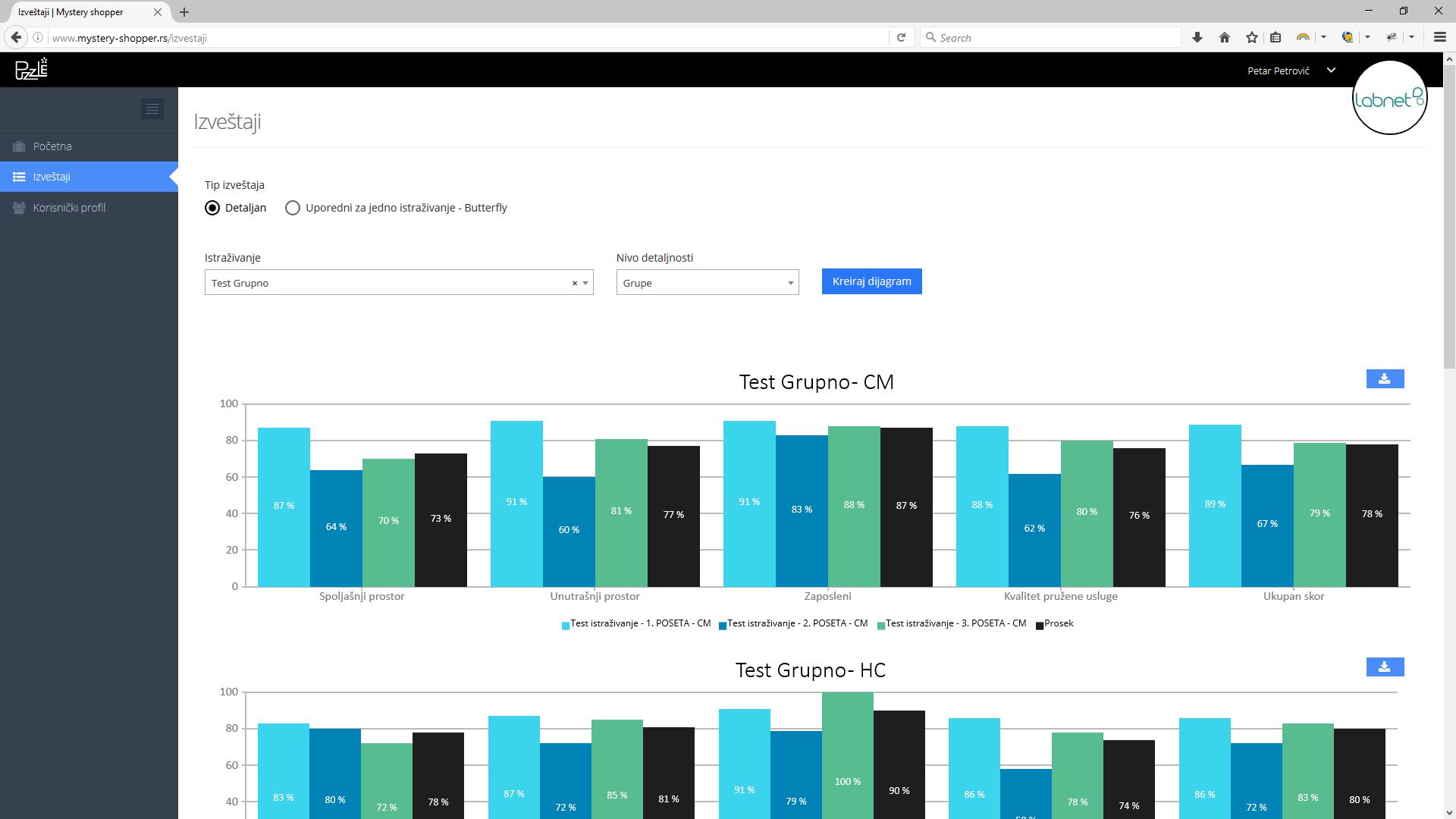The width and height of the screenshot is (1456, 819).
Task: Click the Test Grupno- HC chart title
Action: coord(811,670)
